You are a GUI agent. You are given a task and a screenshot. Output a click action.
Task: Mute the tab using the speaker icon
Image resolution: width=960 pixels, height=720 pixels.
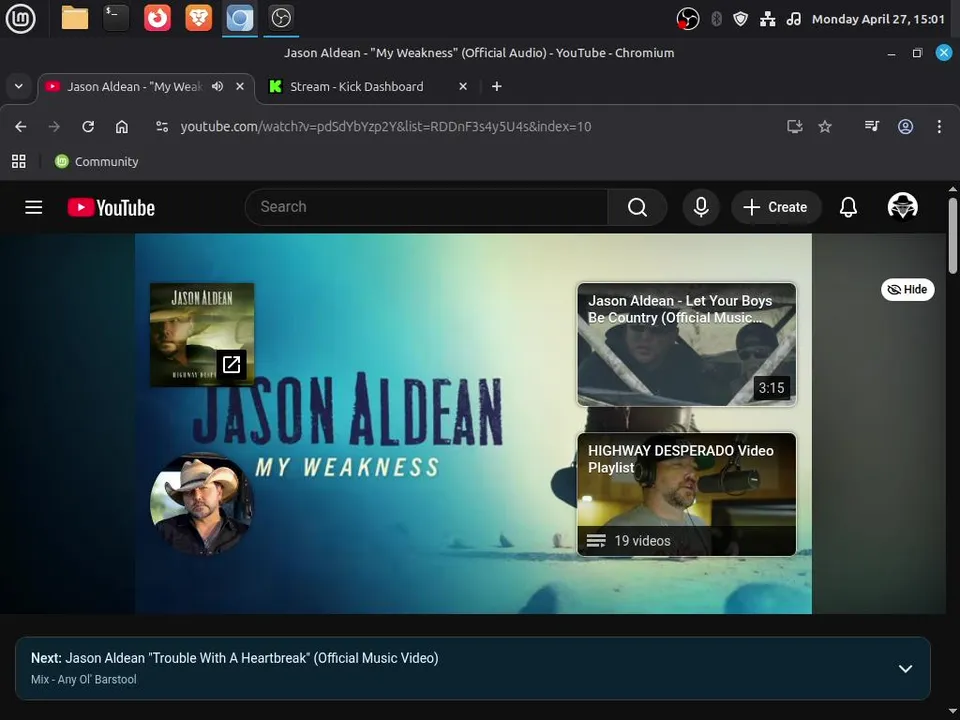click(217, 86)
